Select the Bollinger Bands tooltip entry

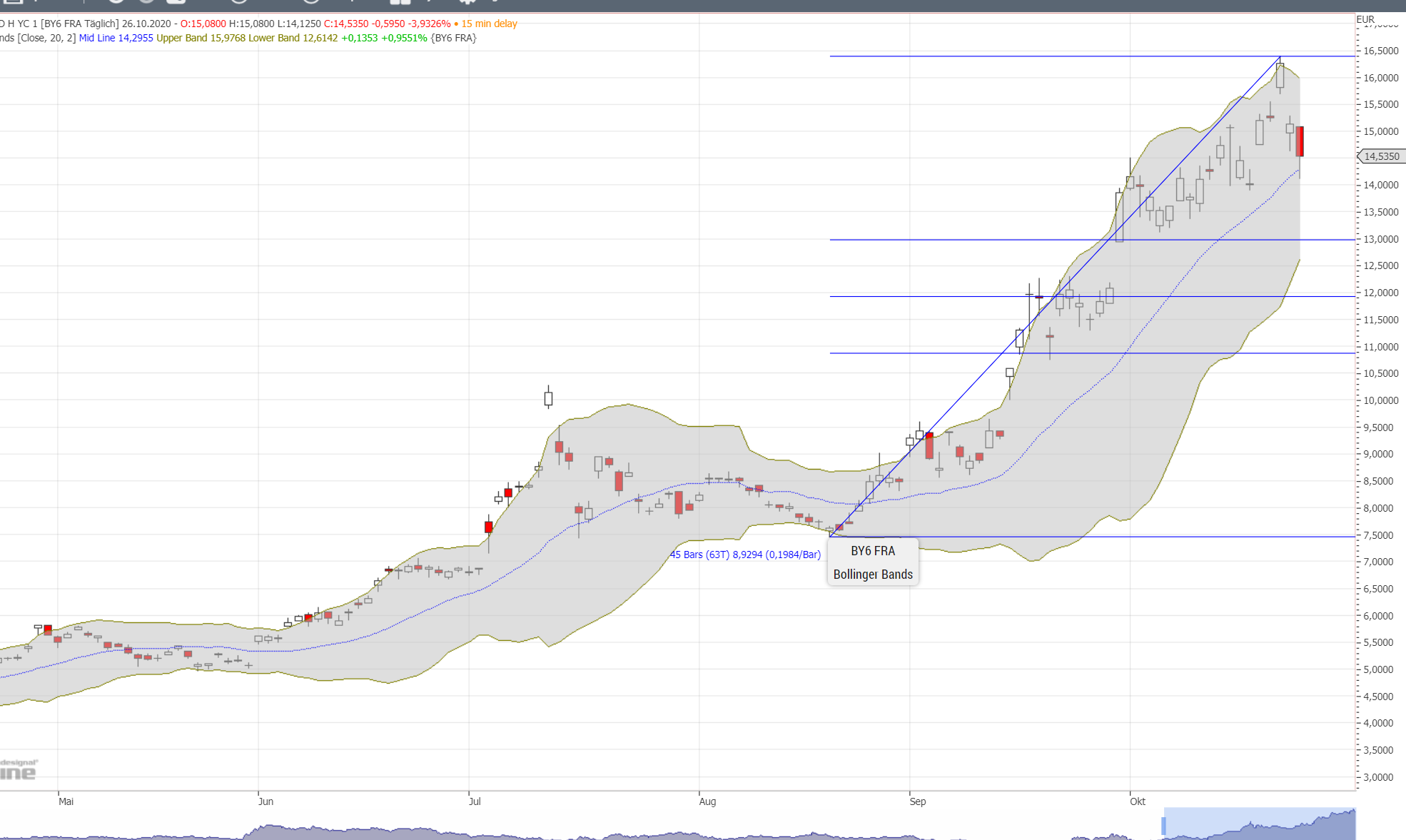tap(872, 575)
